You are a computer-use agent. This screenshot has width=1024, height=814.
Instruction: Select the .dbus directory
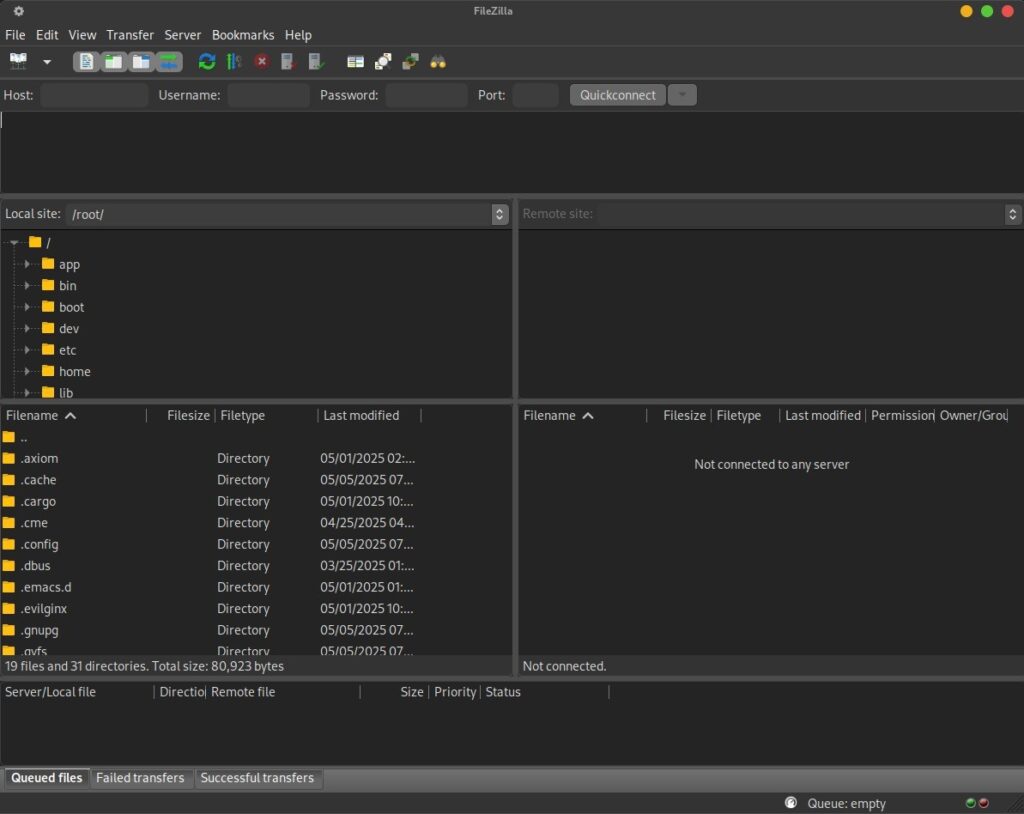(35, 566)
